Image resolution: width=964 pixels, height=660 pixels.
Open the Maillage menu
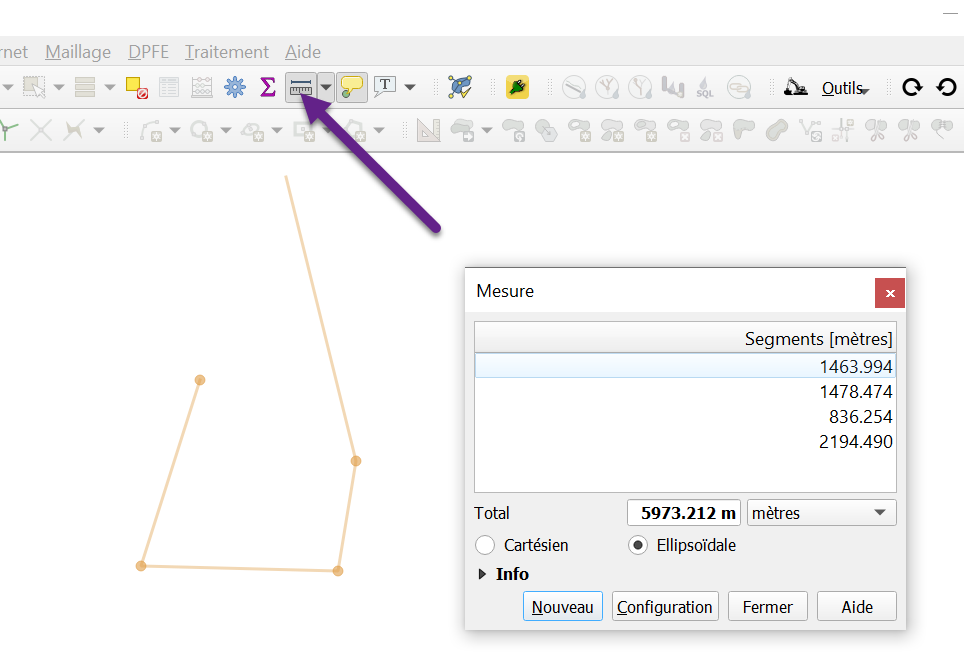(x=78, y=52)
